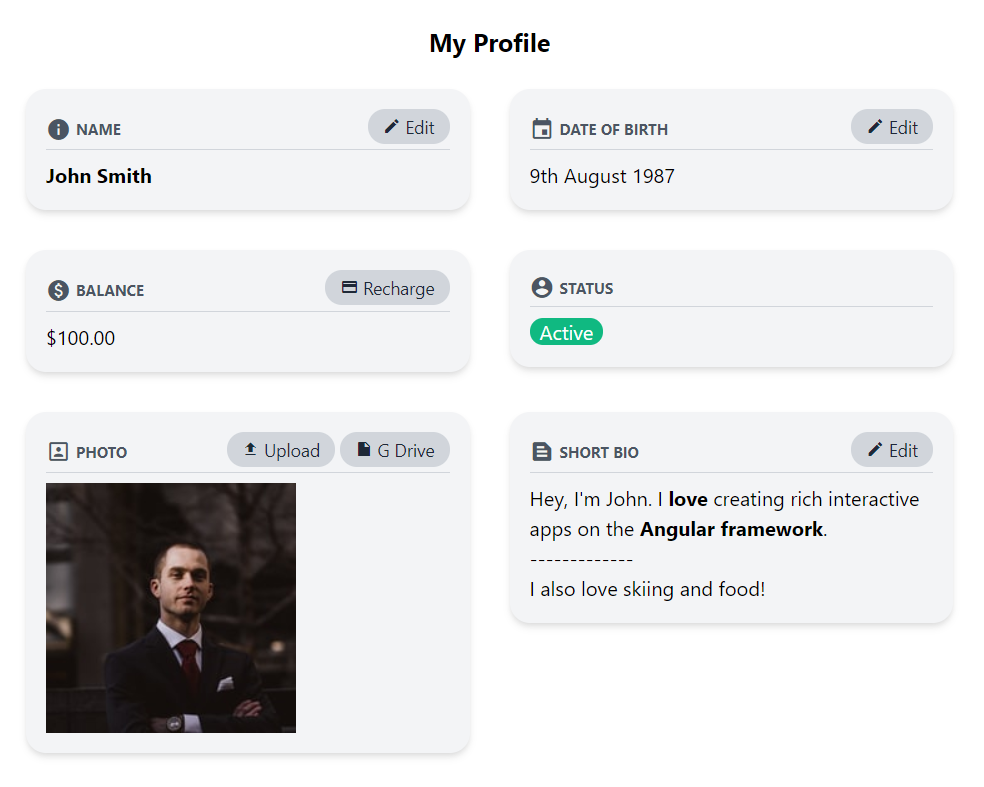Image resolution: width=984 pixels, height=787 pixels.
Task: Click the credit card icon on Recharge
Action: point(349,288)
